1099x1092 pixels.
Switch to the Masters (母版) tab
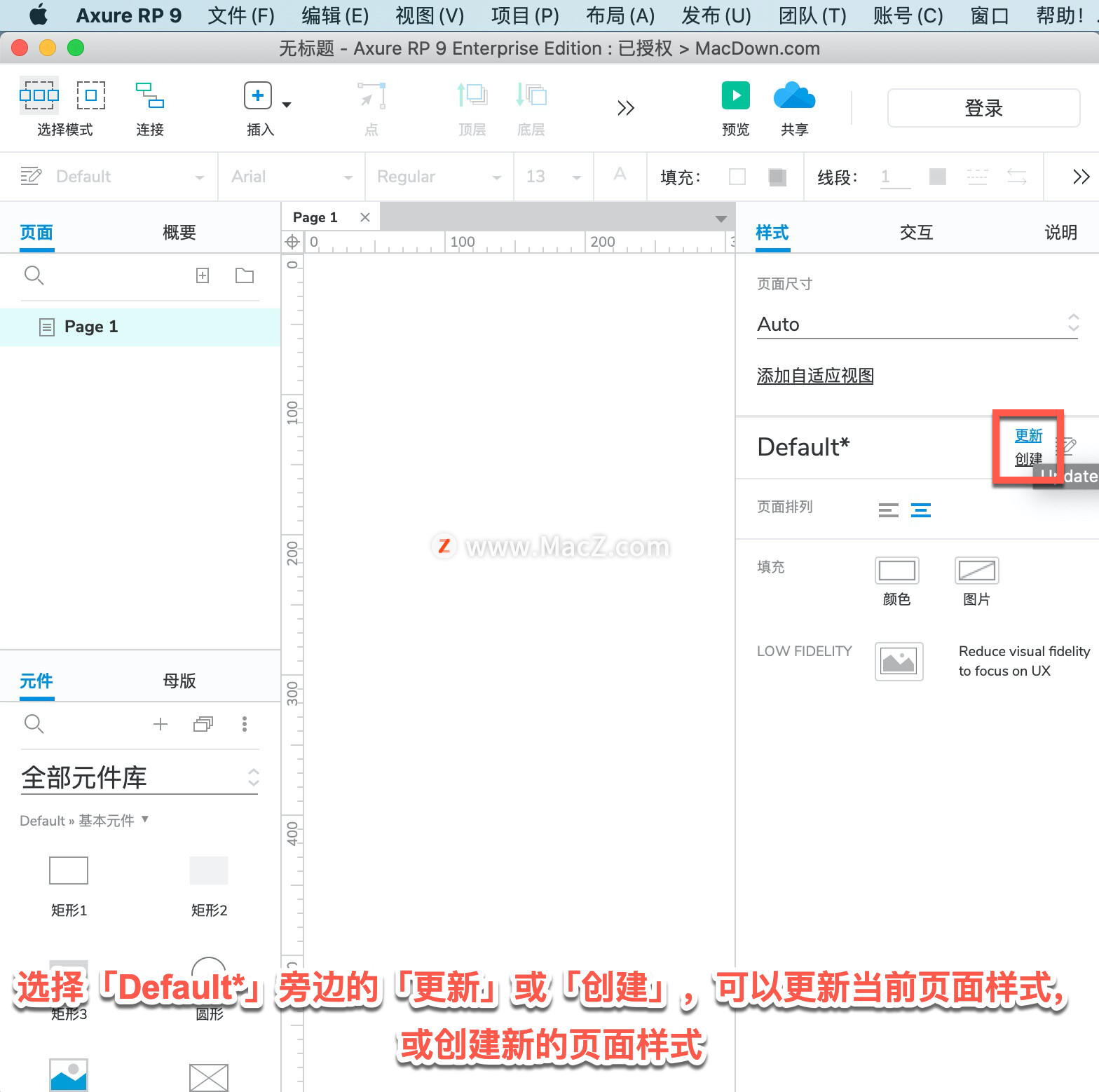tap(179, 681)
